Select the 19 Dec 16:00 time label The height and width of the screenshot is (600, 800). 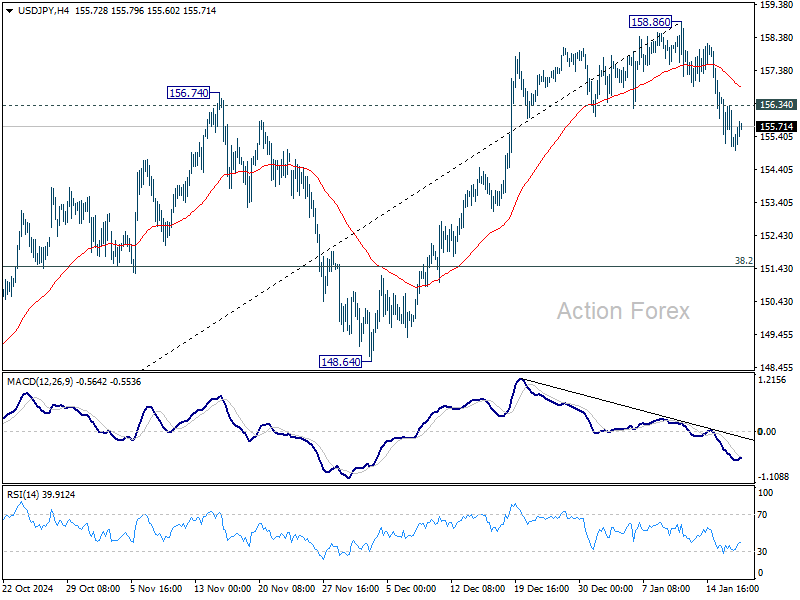coord(541,588)
